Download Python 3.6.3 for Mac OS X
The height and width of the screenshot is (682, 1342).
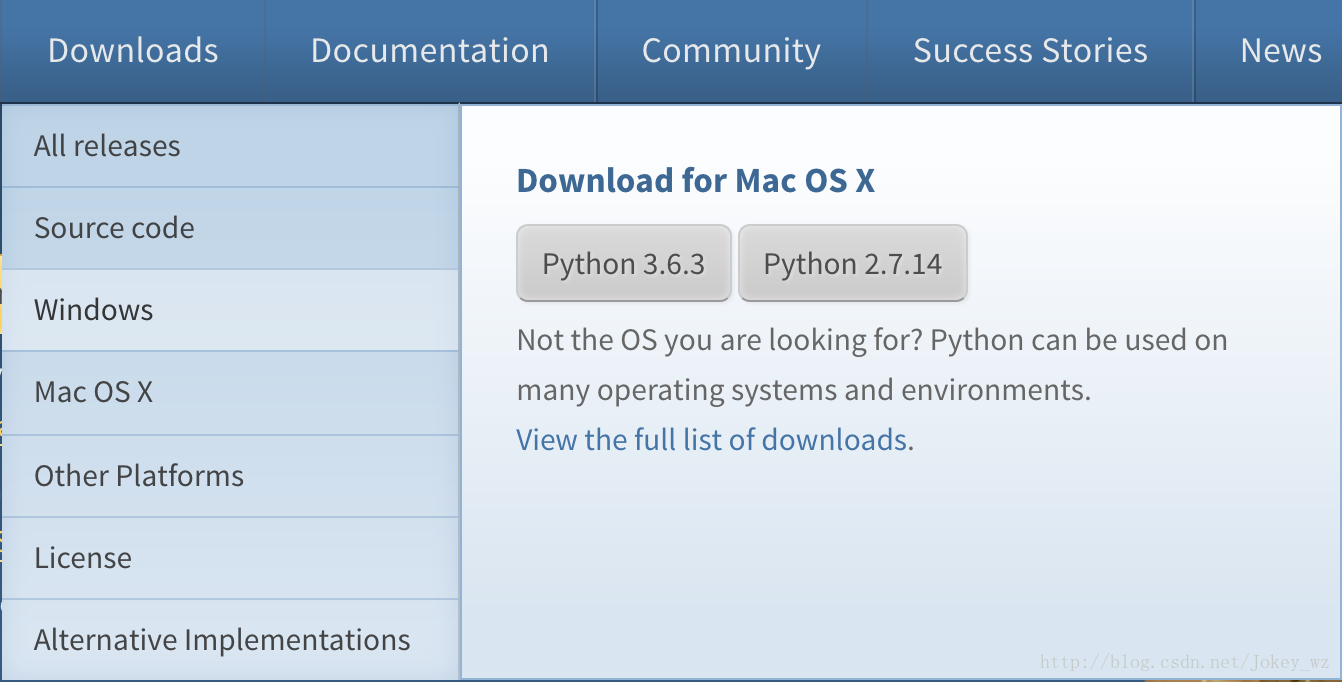623,263
